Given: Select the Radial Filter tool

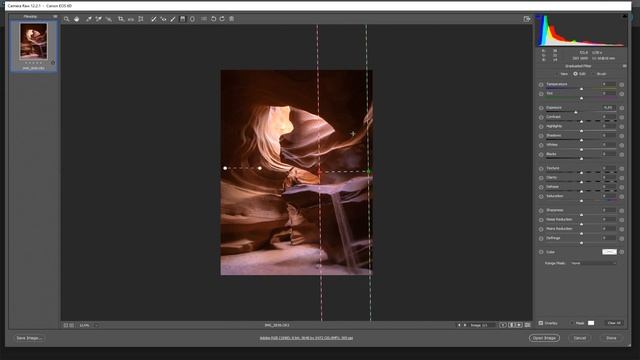Looking at the screenshot, I should (x=192, y=19).
